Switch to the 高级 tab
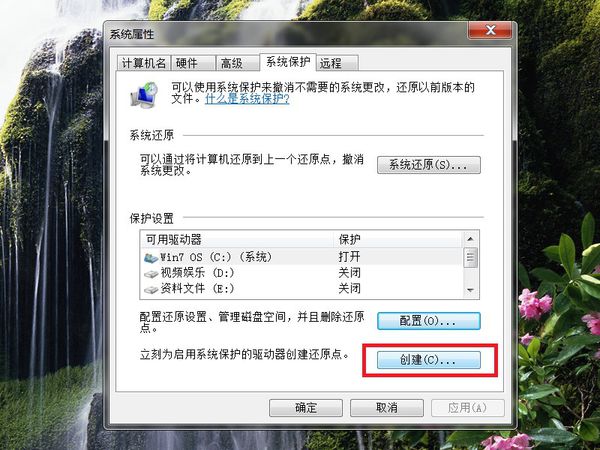 [238, 63]
